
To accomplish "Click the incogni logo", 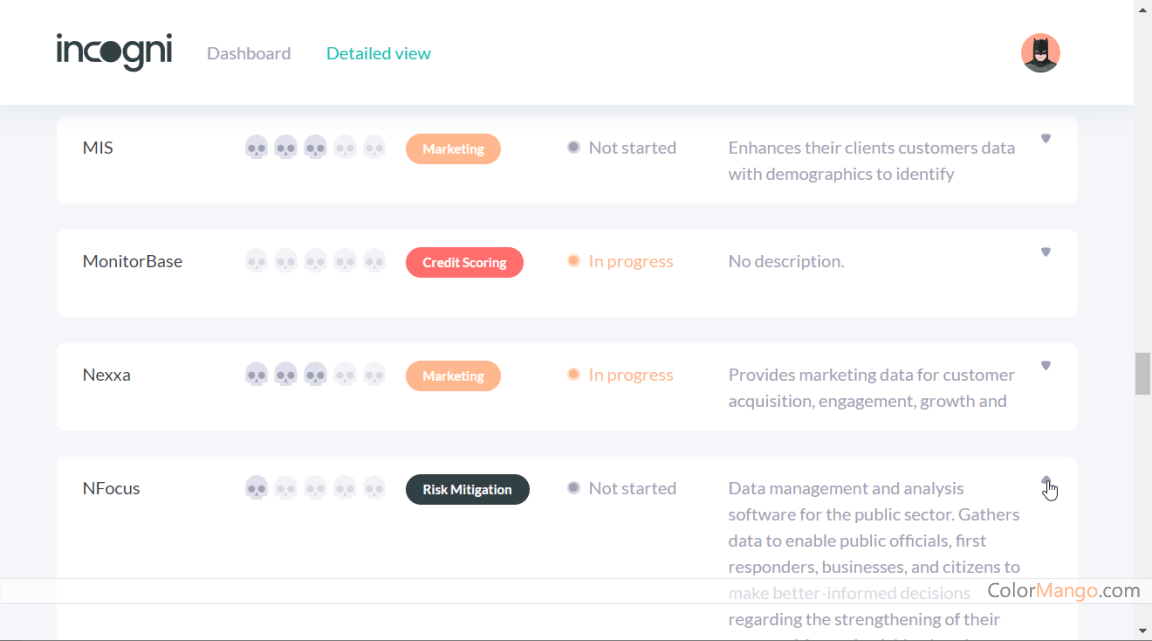I will coord(114,52).
